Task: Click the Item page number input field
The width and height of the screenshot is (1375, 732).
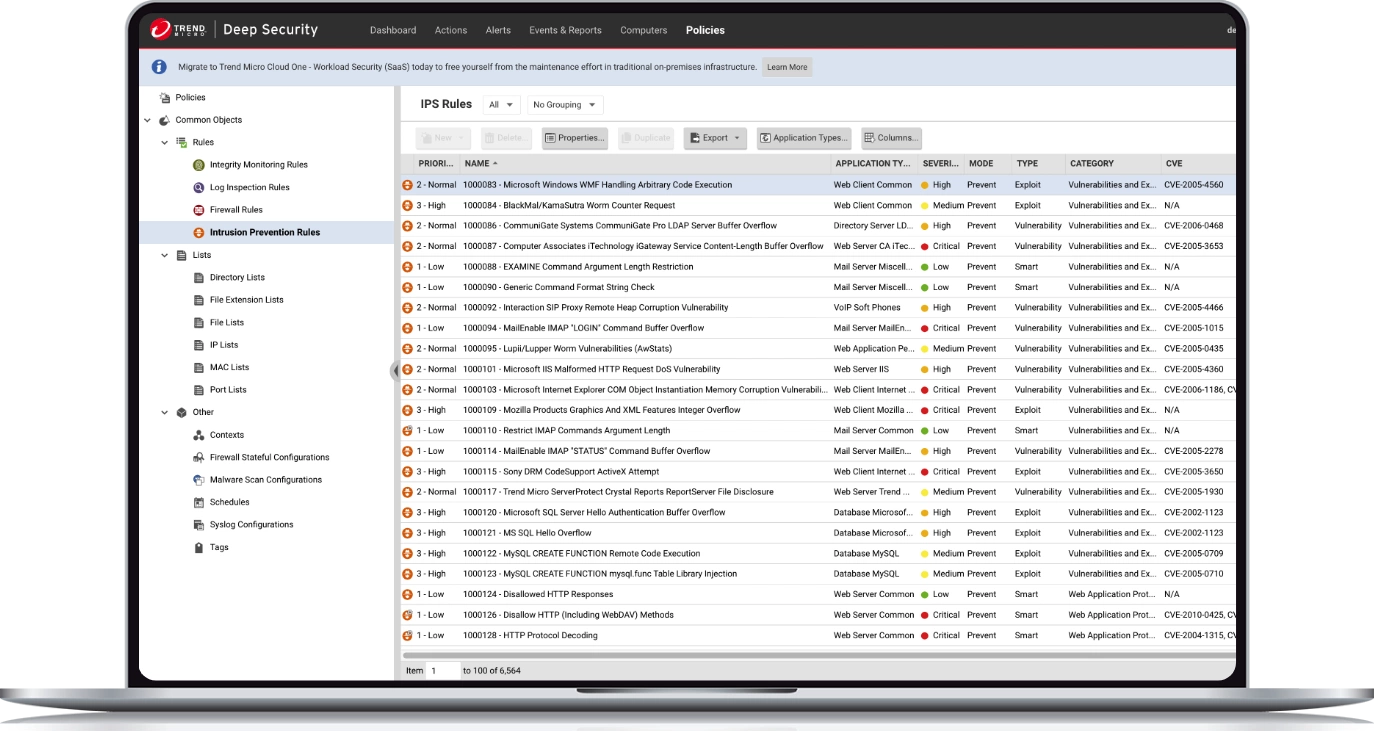Action: point(443,670)
